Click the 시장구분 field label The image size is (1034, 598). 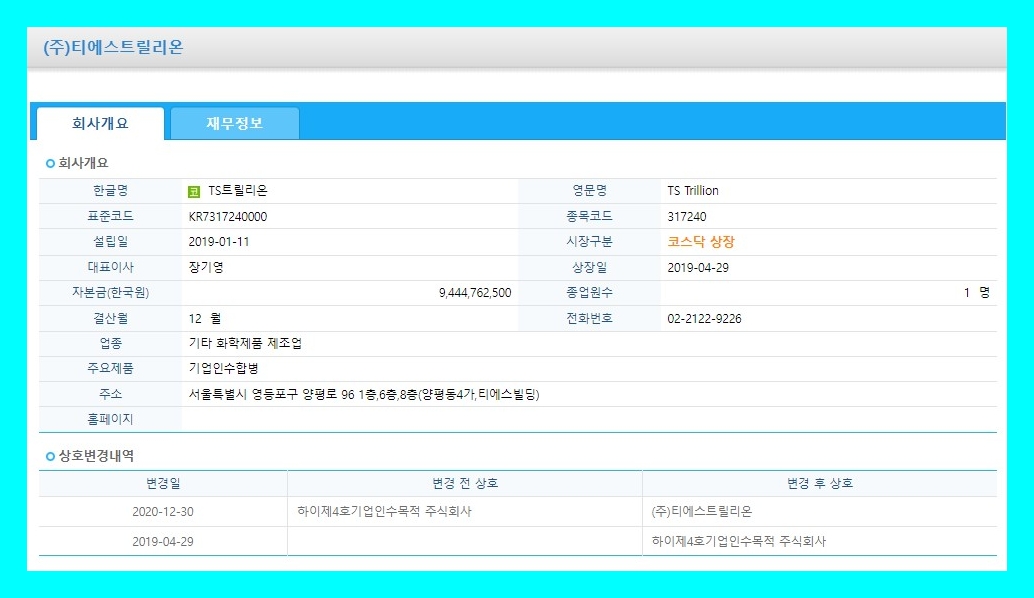pos(590,241)
